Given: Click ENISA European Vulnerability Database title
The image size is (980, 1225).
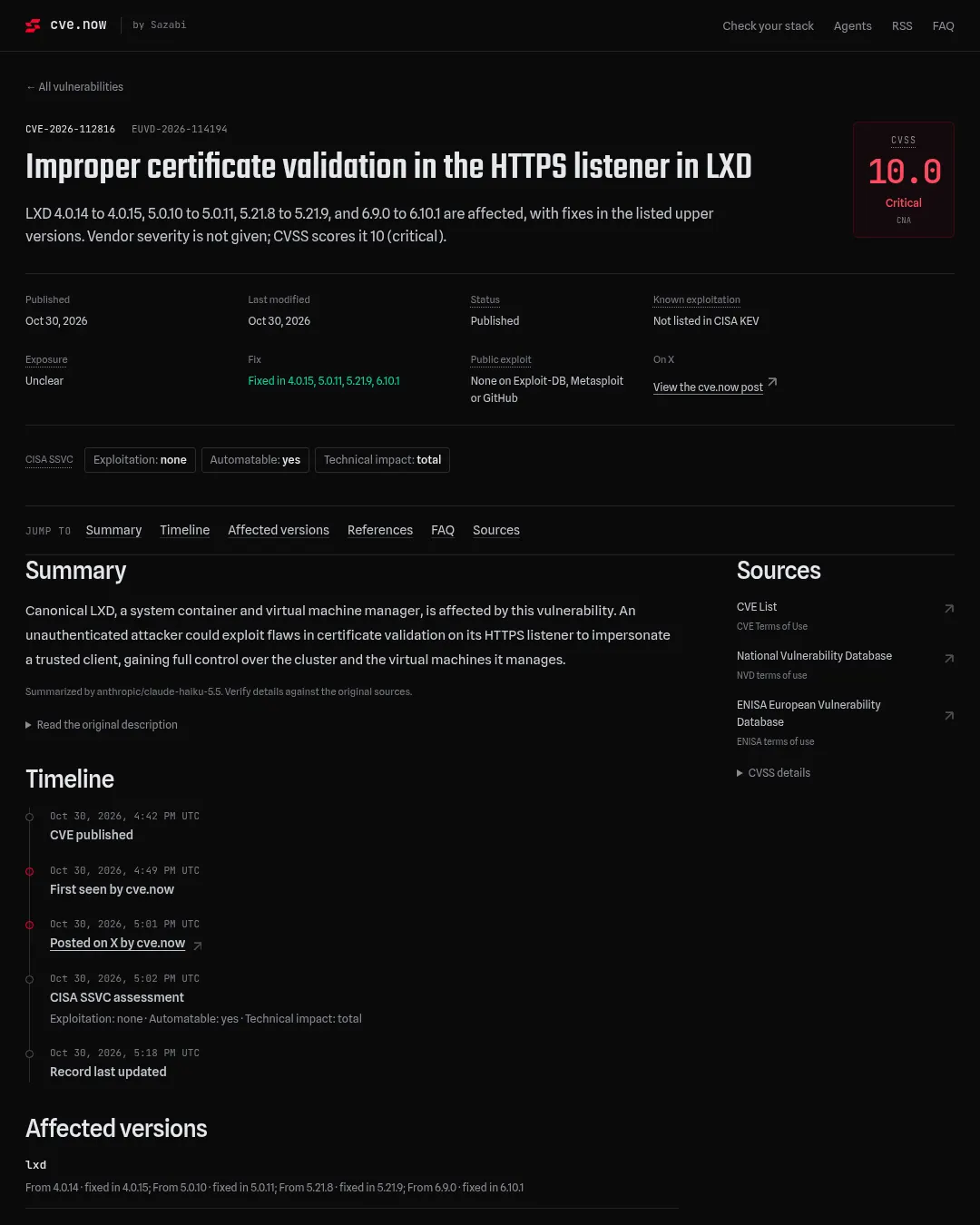Looking at the screenshot, I should (x=808, y=713).
